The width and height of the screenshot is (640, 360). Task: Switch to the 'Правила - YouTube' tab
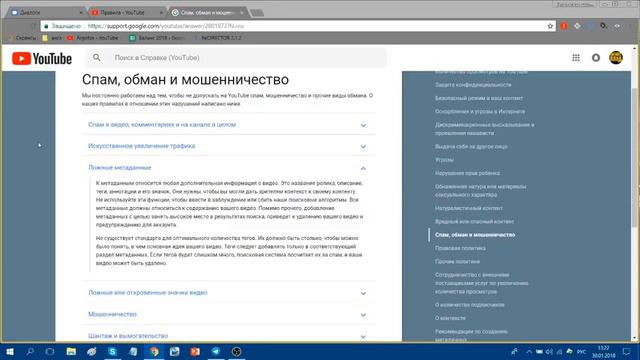click(127, 13)
